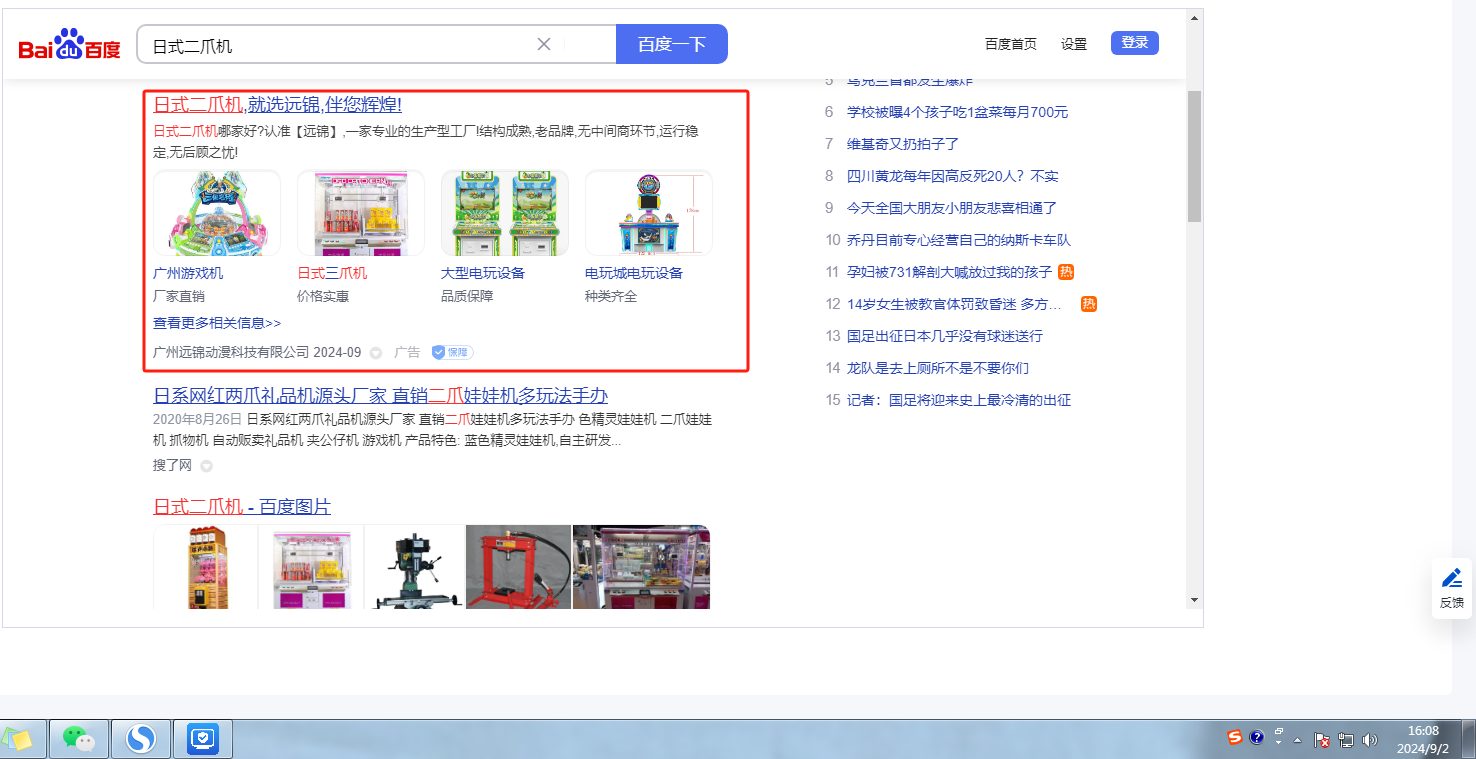The height and width of the screenshot is (759, 1476).
Task: Open the red hydraulic press image result
Action: click(518, 567)
